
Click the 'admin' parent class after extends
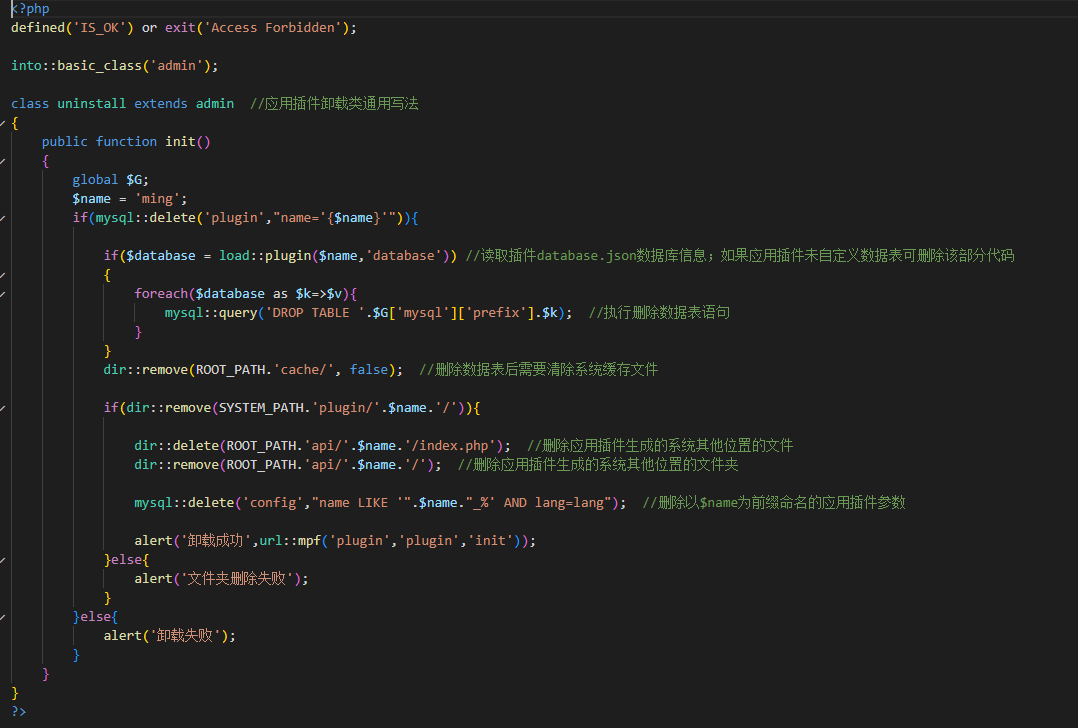pyautogui.click(x=214, y=104)
